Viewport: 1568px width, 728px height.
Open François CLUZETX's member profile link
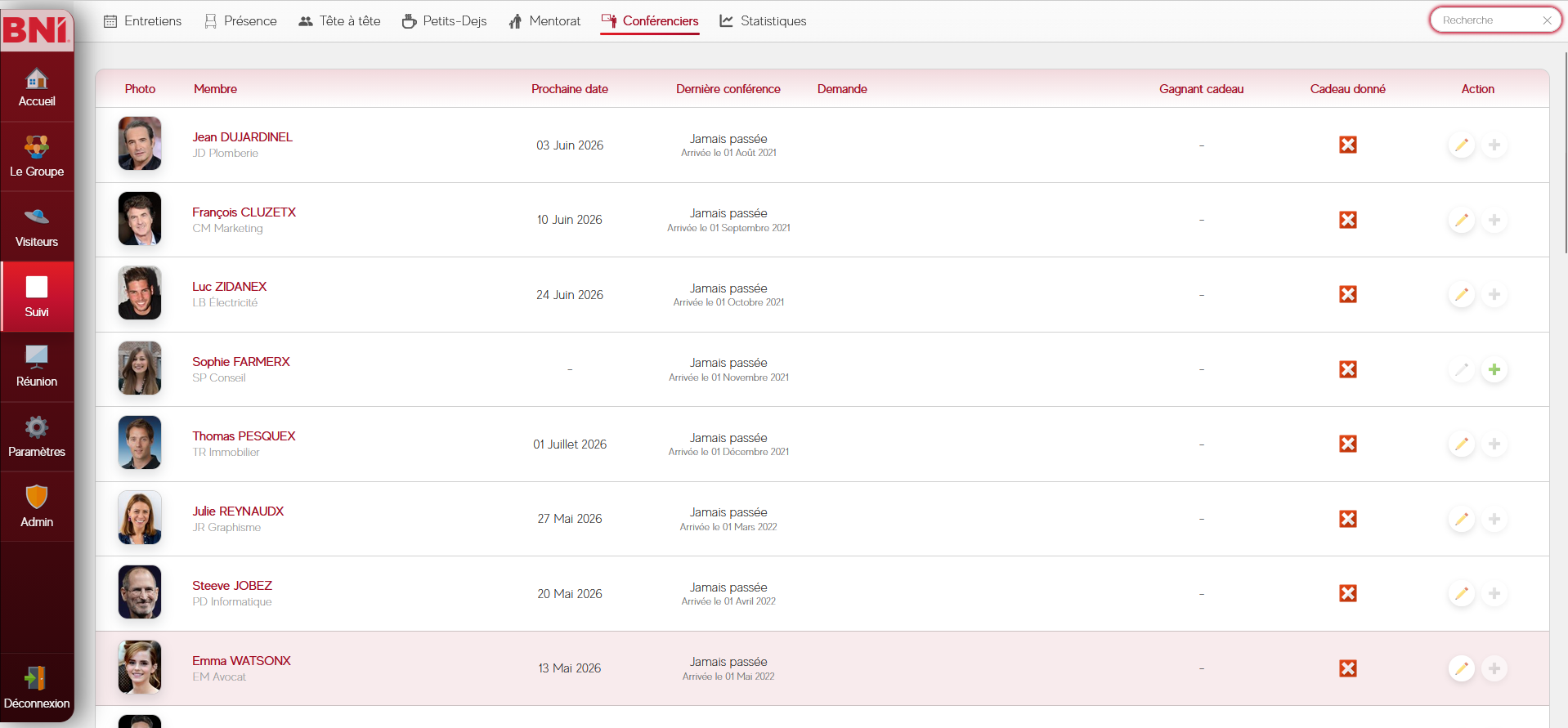click(244, 212)
